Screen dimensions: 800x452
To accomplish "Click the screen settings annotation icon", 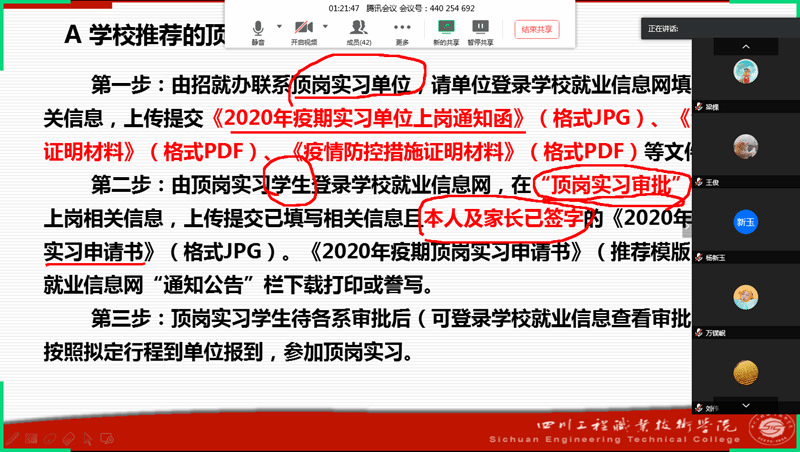I will point(107,438).
